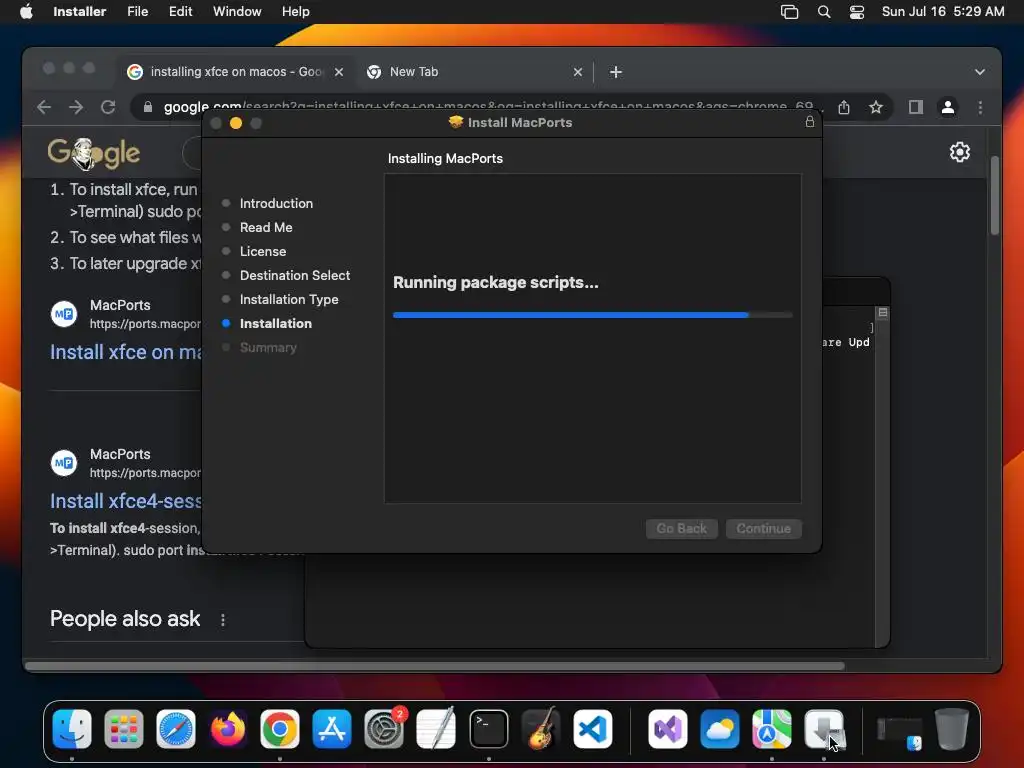The height and width of the screenshot is (768, 1024).
Task: Open the Window menu
Action: pyautogui.click(x=237, y=12)
